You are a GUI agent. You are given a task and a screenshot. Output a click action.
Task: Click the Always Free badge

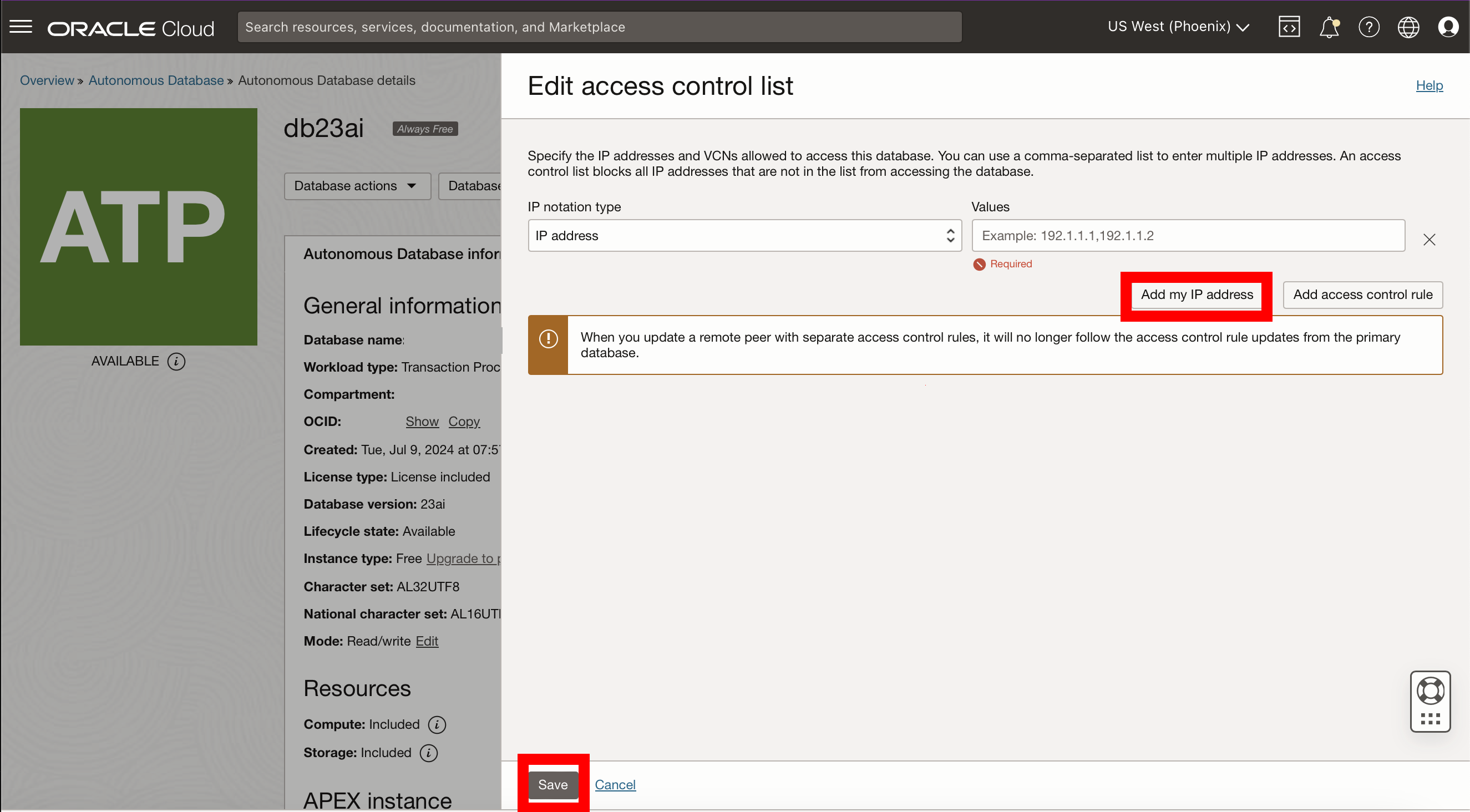point(424,129)
